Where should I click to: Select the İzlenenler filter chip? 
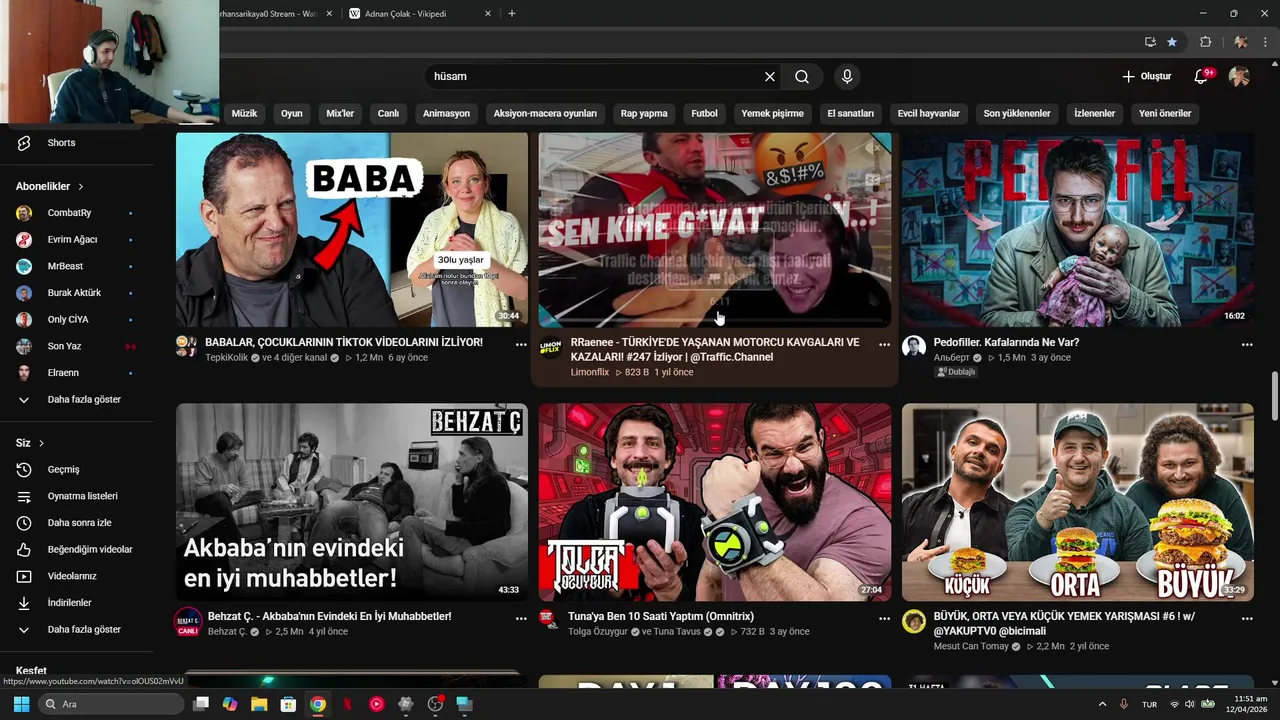click(1094, 113)
